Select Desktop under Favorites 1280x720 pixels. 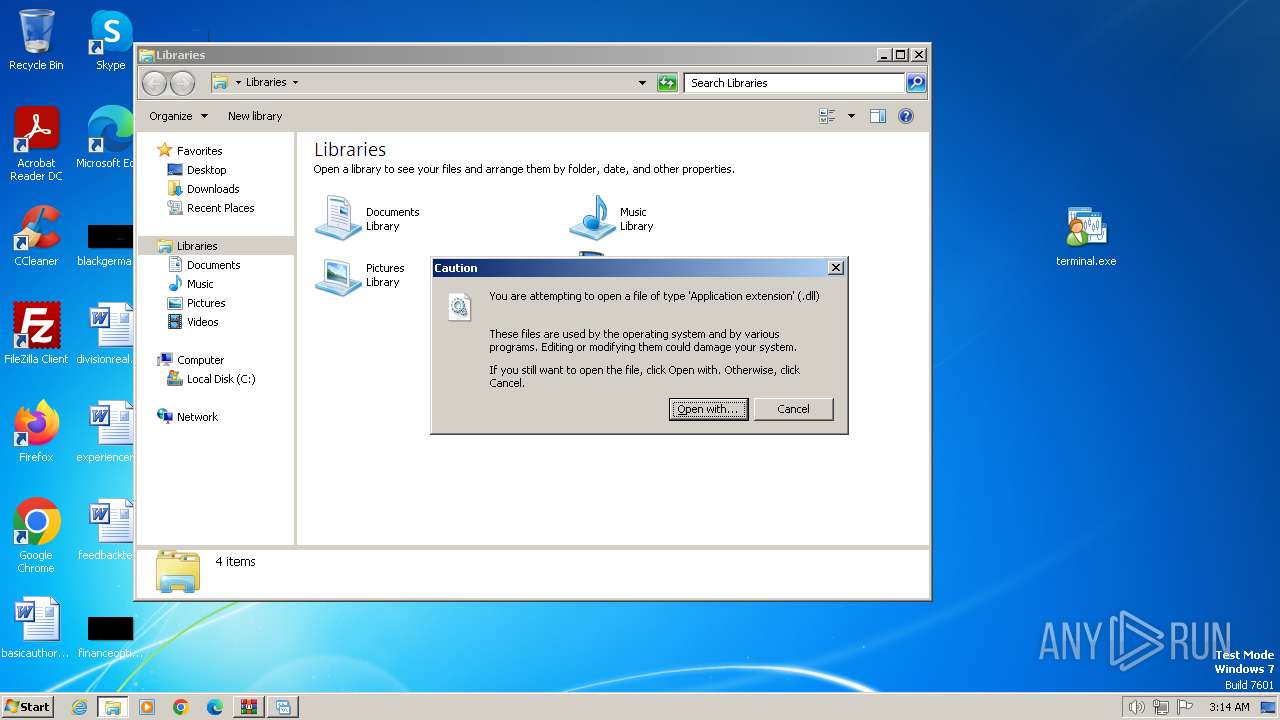click(206, 170)
